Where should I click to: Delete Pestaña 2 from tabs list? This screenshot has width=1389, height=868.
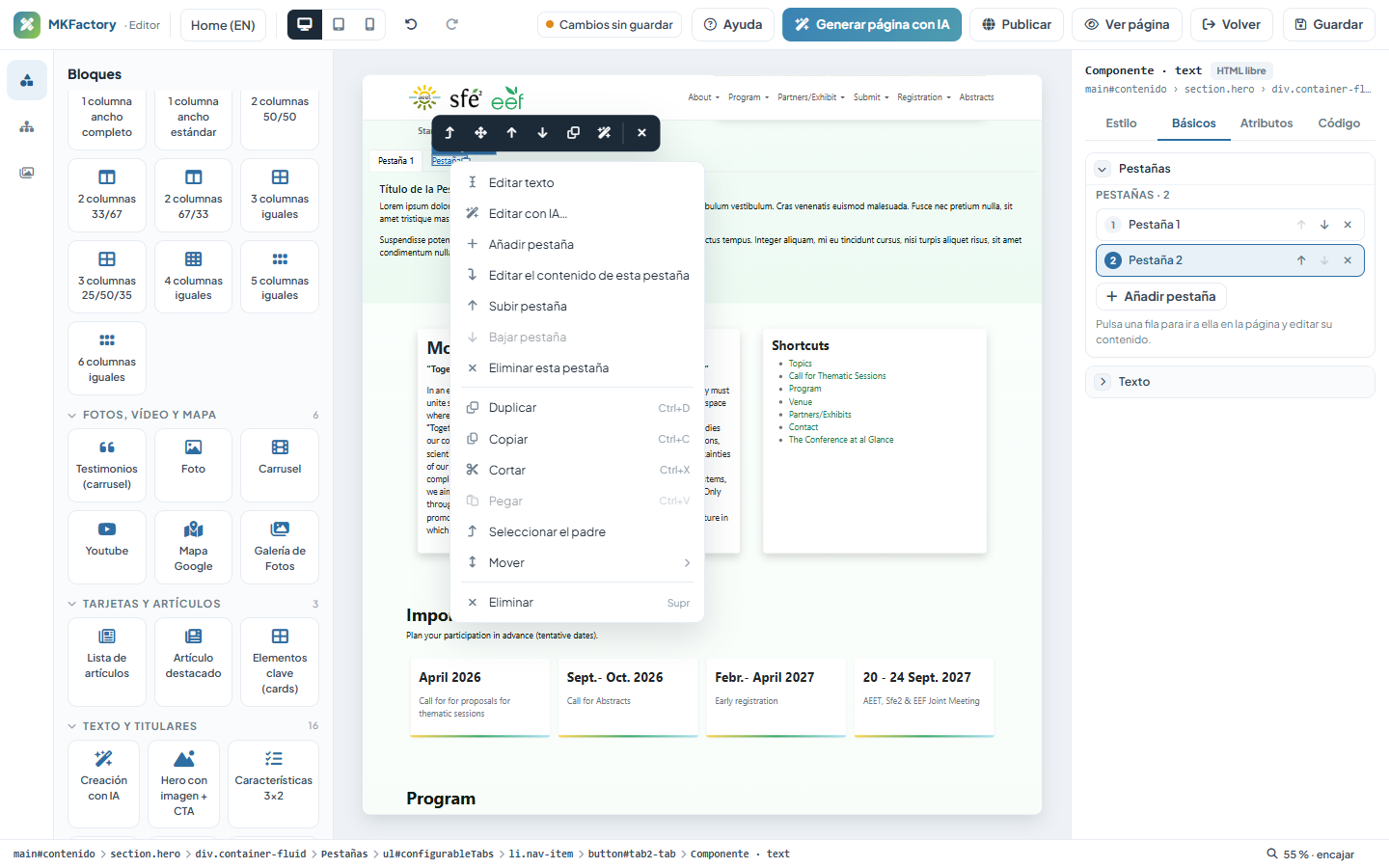[1348, 260]
